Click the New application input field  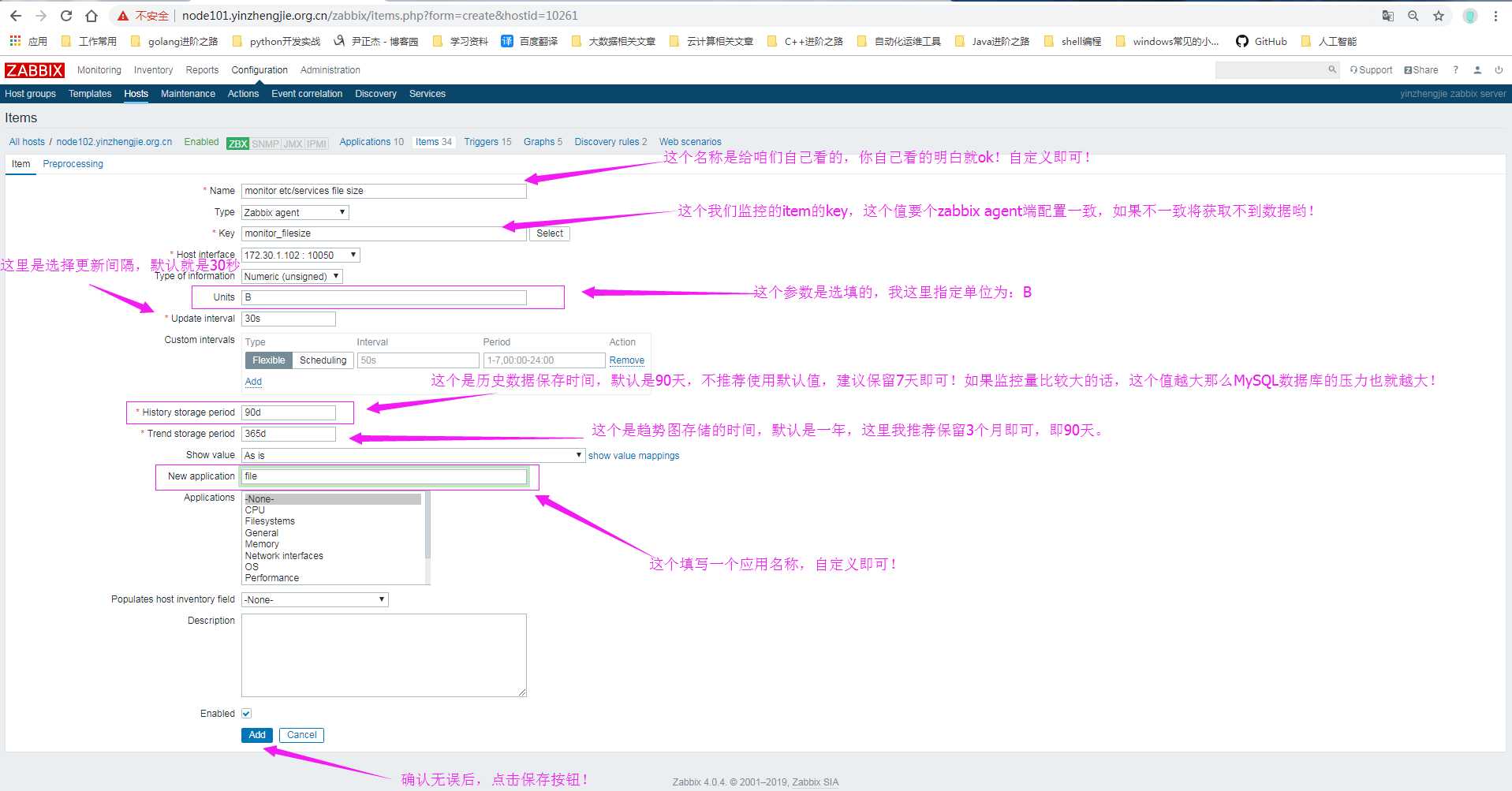pos(383,476)
